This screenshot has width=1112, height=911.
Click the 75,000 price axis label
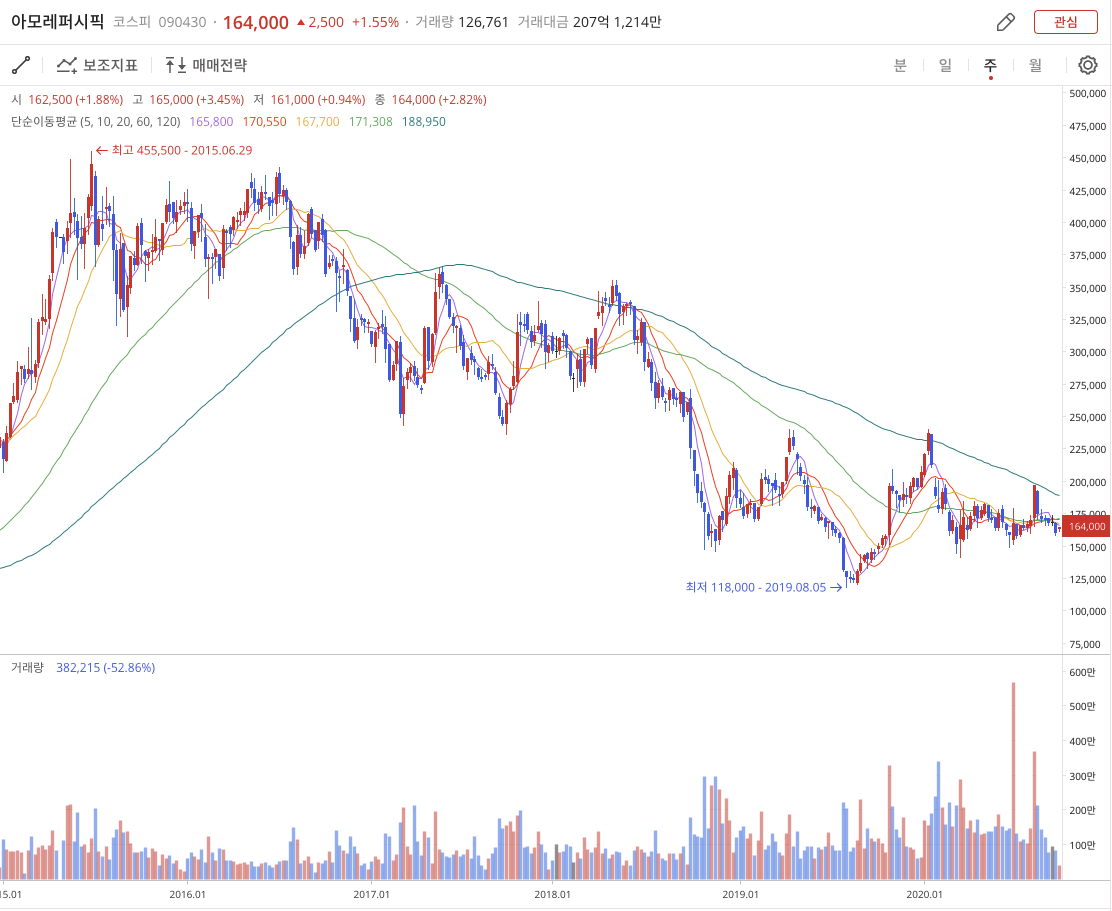(1087, 644)
